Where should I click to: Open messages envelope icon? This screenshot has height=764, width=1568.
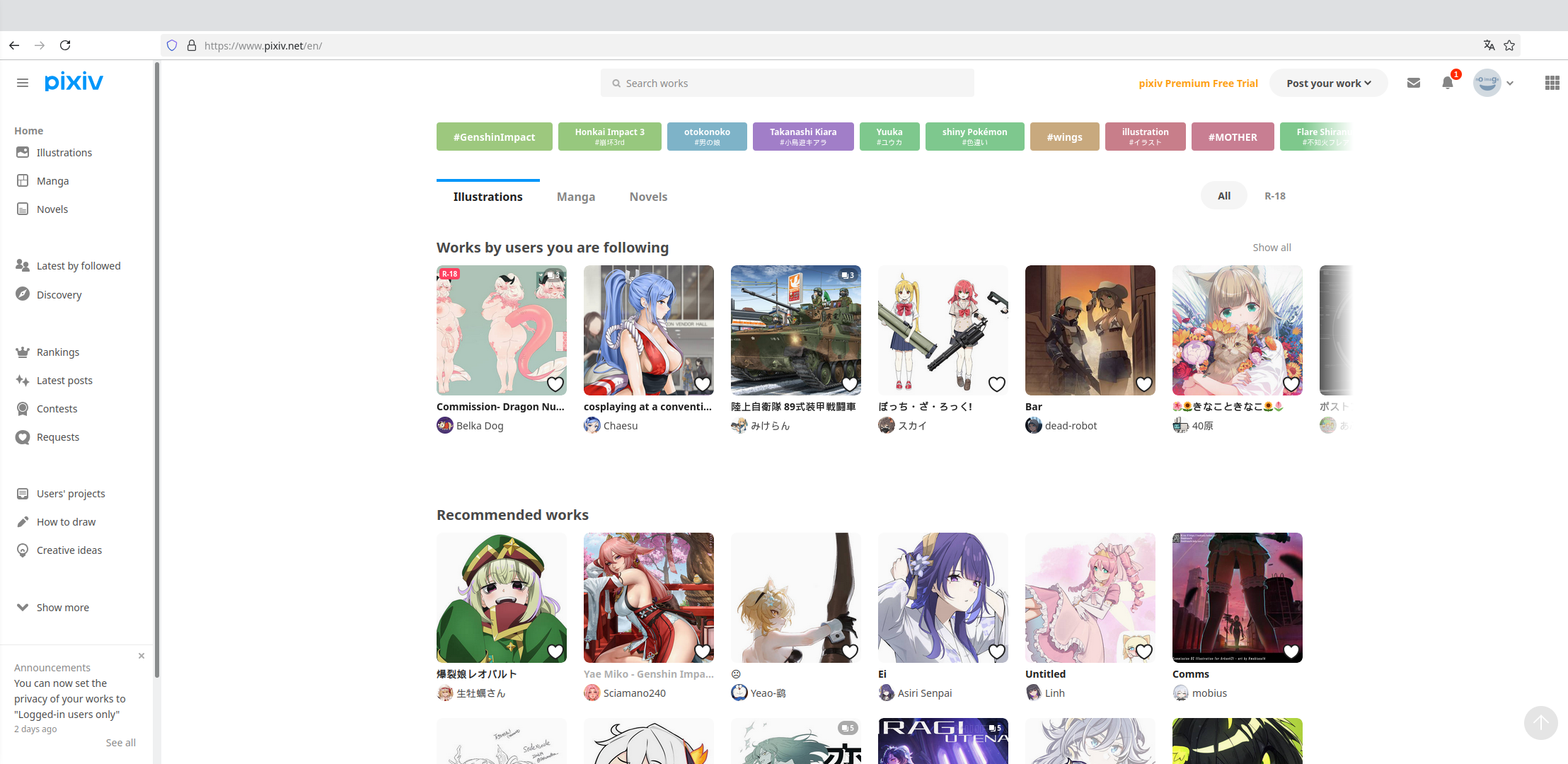coord(1414,83)
